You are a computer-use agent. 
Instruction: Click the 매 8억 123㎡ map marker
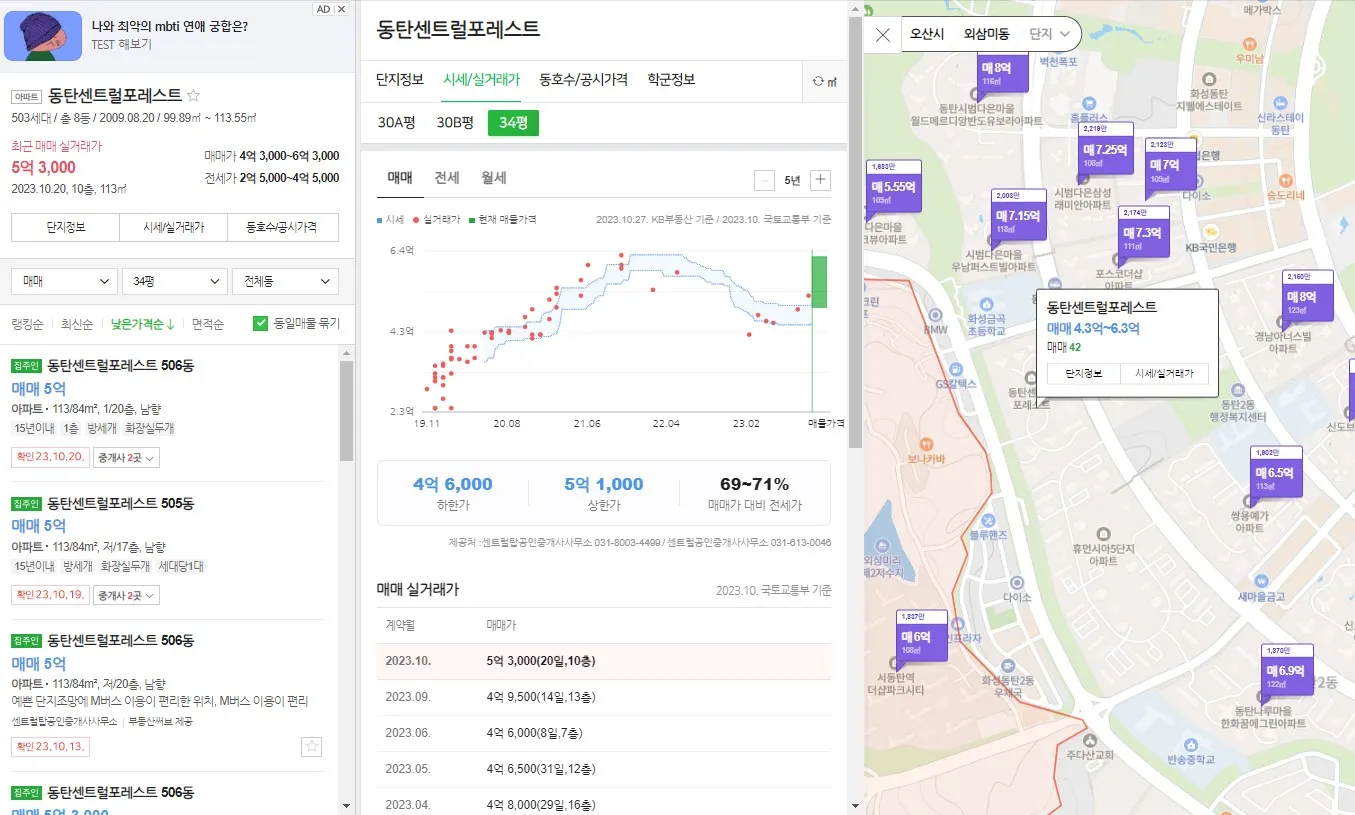pos(1308,297)
